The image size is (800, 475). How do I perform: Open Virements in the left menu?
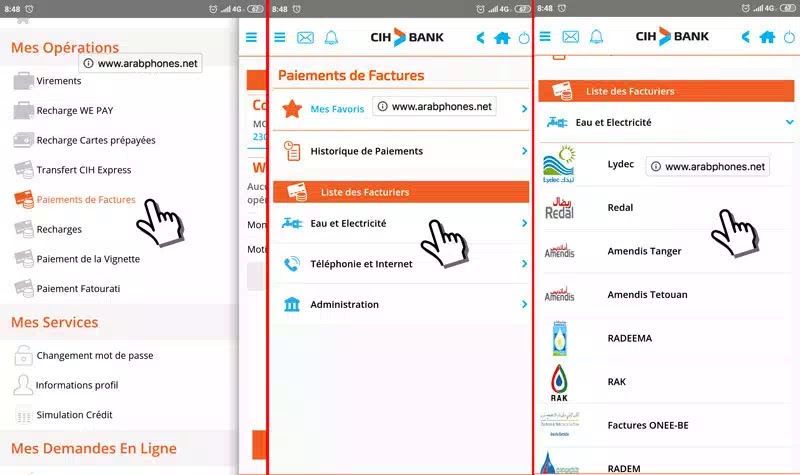coord(59,81)
